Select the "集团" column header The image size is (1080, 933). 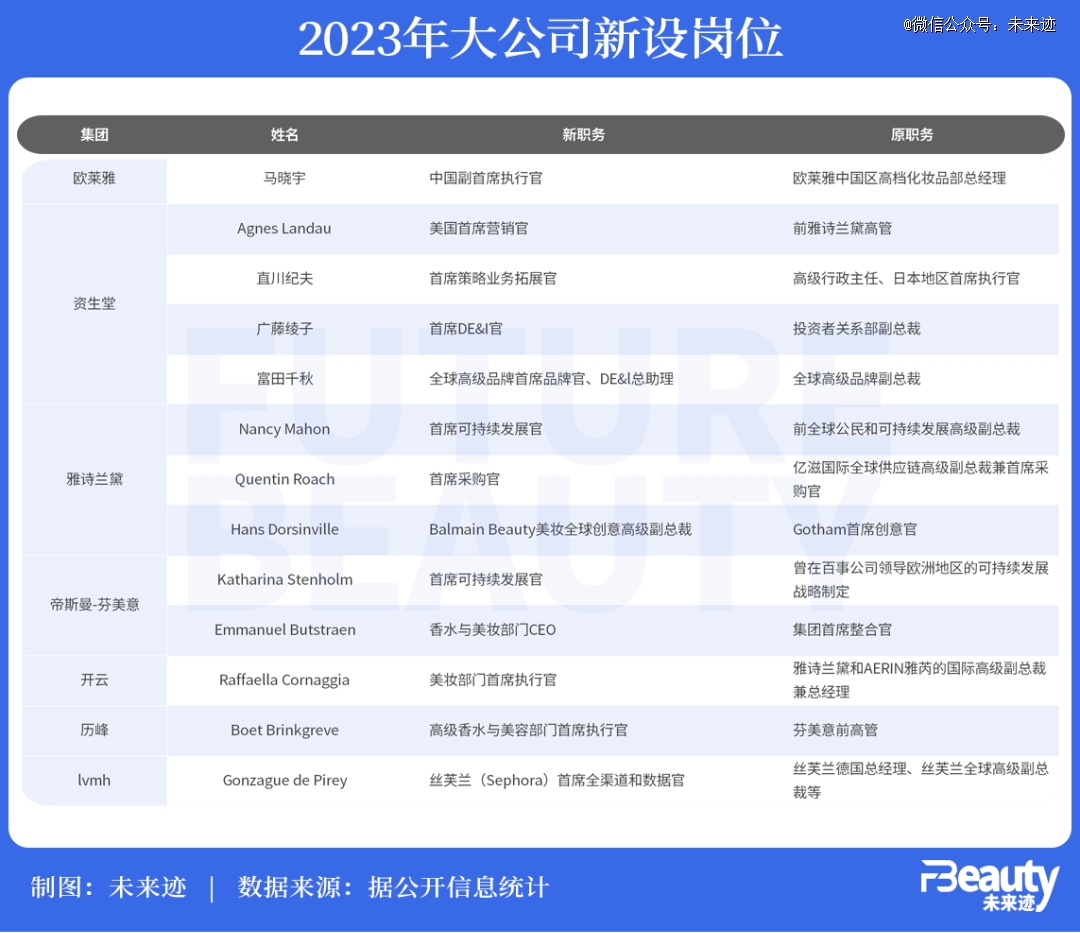click(94, 135)
